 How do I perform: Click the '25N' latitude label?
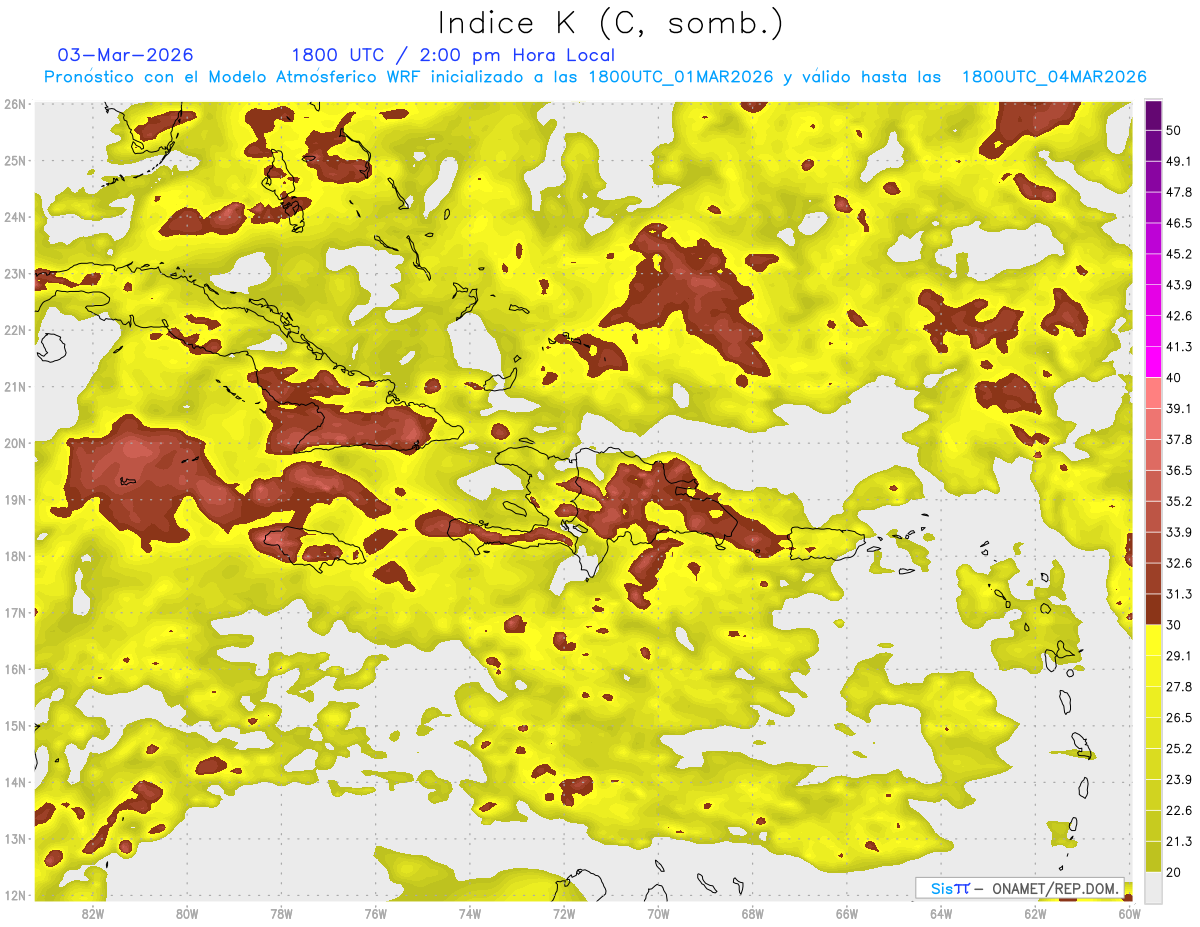coord(15,160)
